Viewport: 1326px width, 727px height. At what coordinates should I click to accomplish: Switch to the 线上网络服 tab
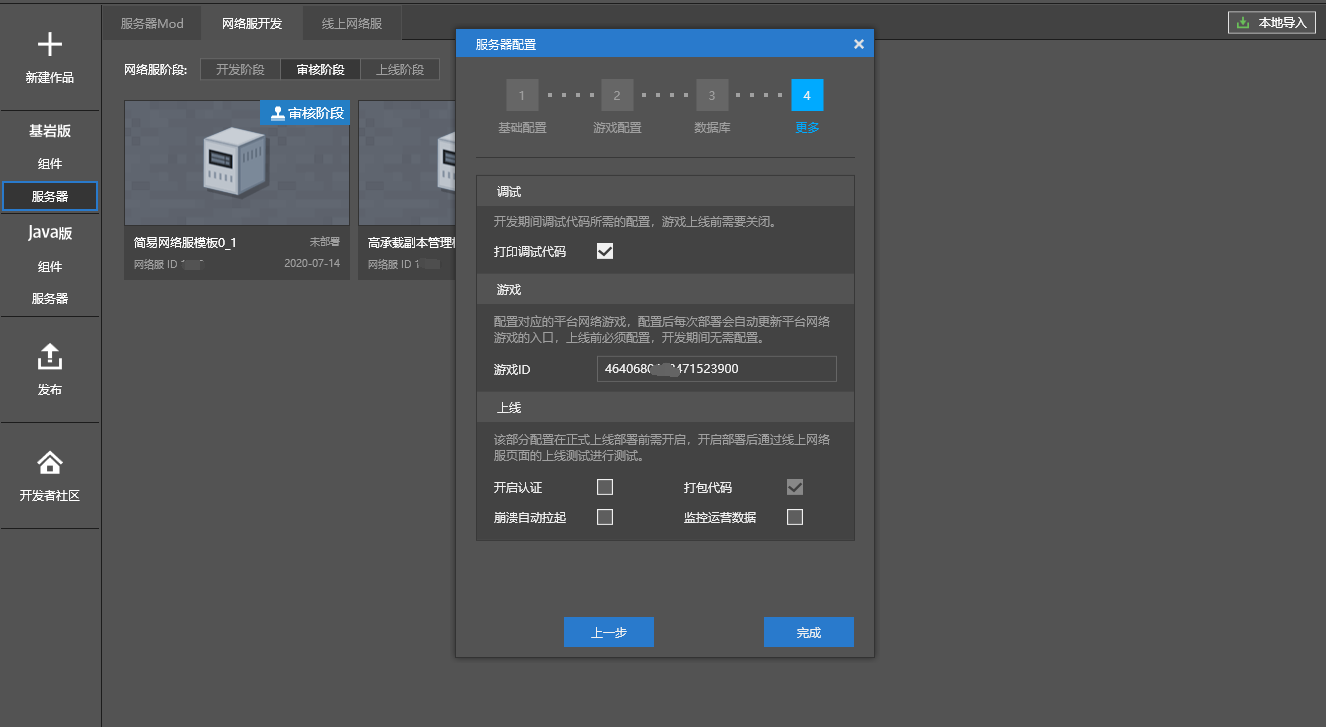(352, 23)
